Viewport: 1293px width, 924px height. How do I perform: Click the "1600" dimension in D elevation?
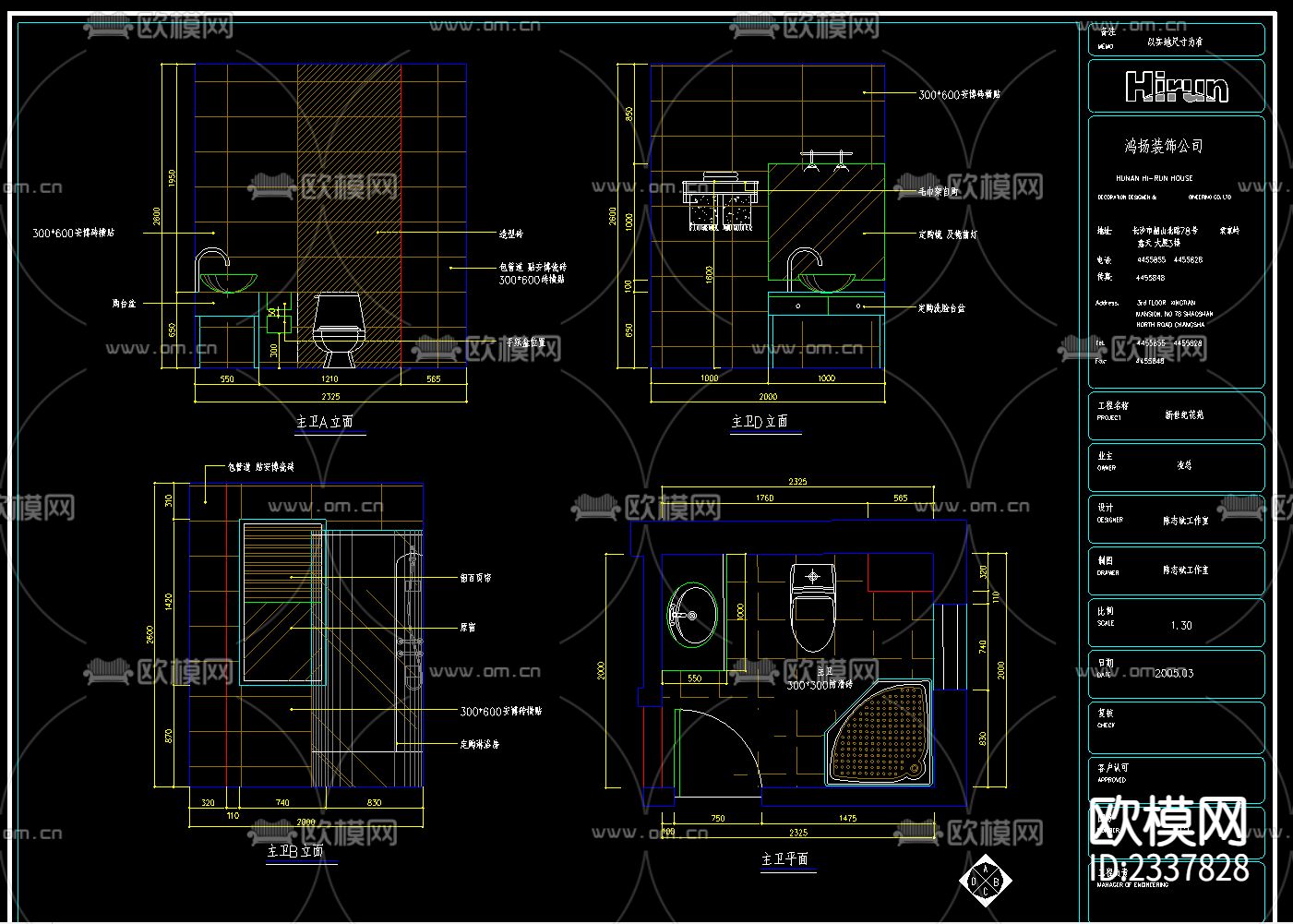(710, 275)
